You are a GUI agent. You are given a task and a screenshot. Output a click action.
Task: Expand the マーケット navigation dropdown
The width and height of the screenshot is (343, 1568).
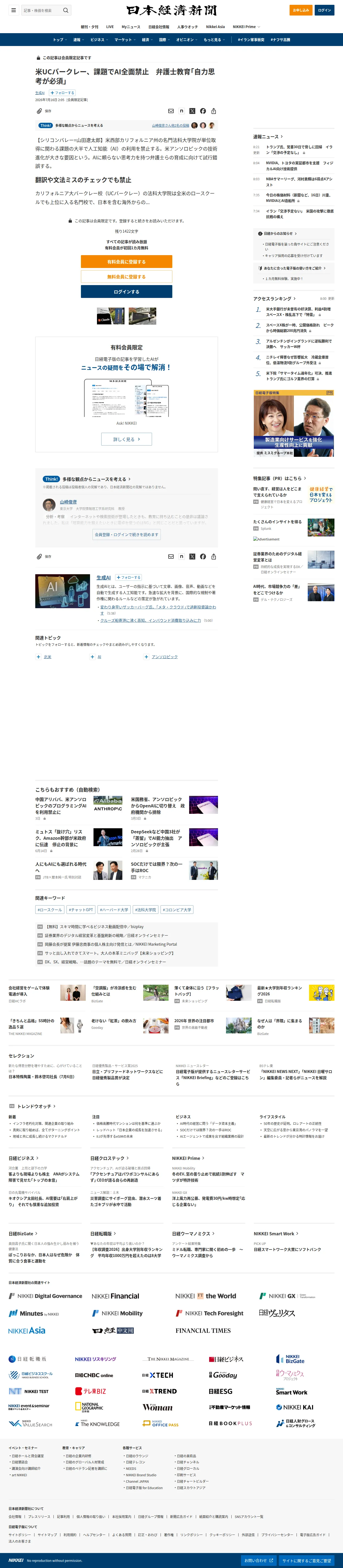pos(125,40)
